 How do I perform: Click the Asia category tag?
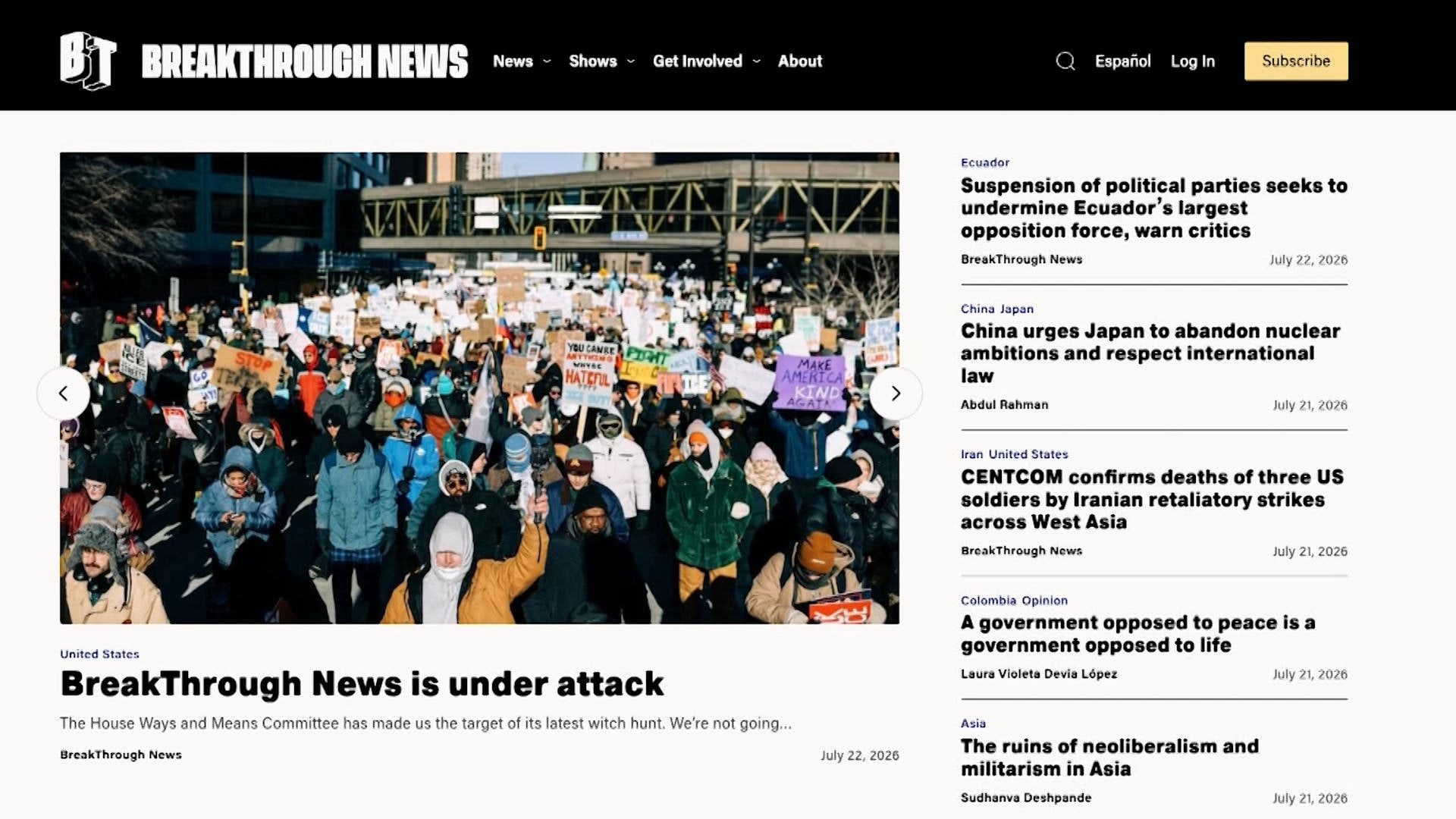[x=973, y=723]
